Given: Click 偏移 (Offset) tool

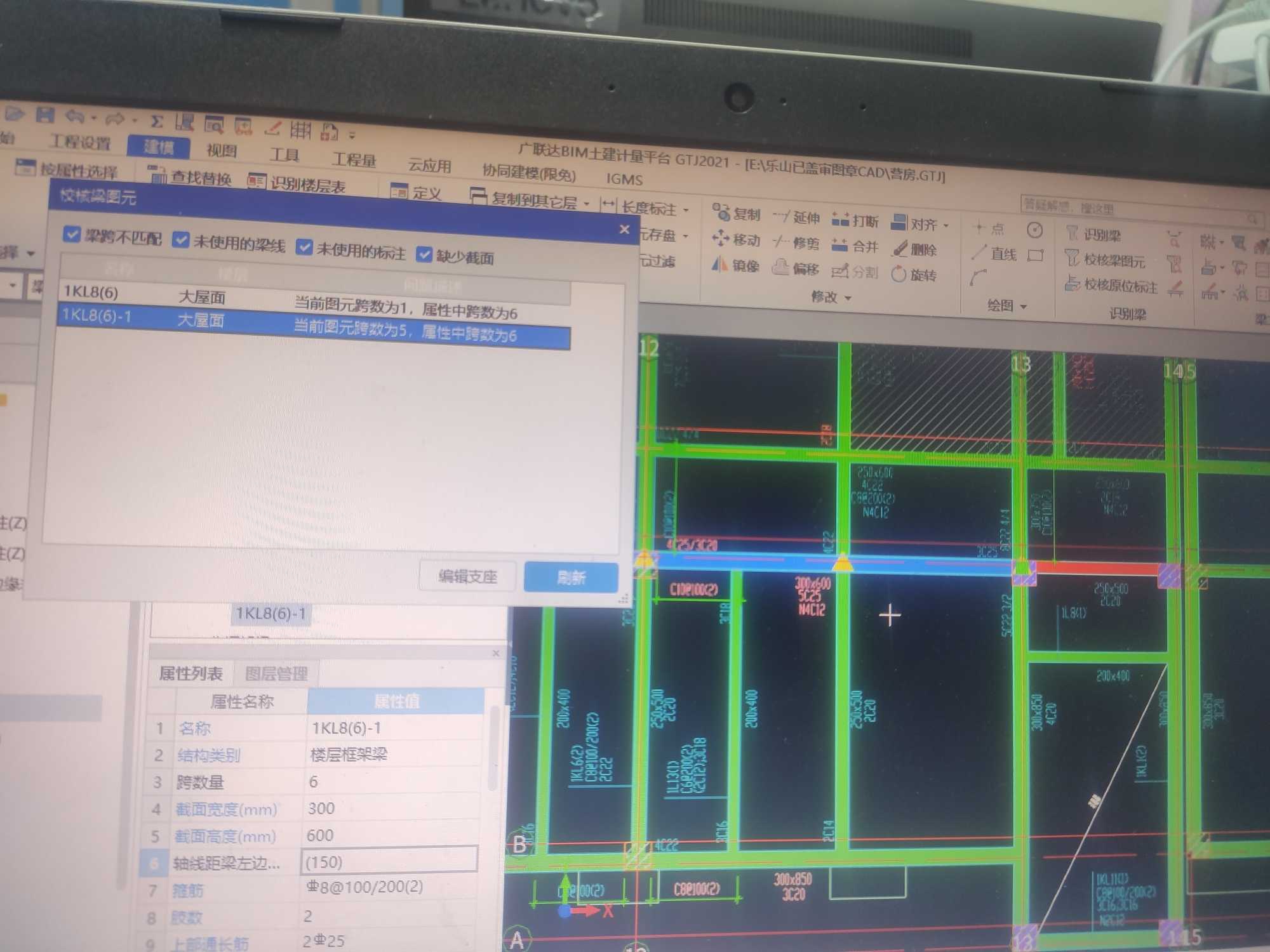Looking at the screenshot, I should coord(796,268).
